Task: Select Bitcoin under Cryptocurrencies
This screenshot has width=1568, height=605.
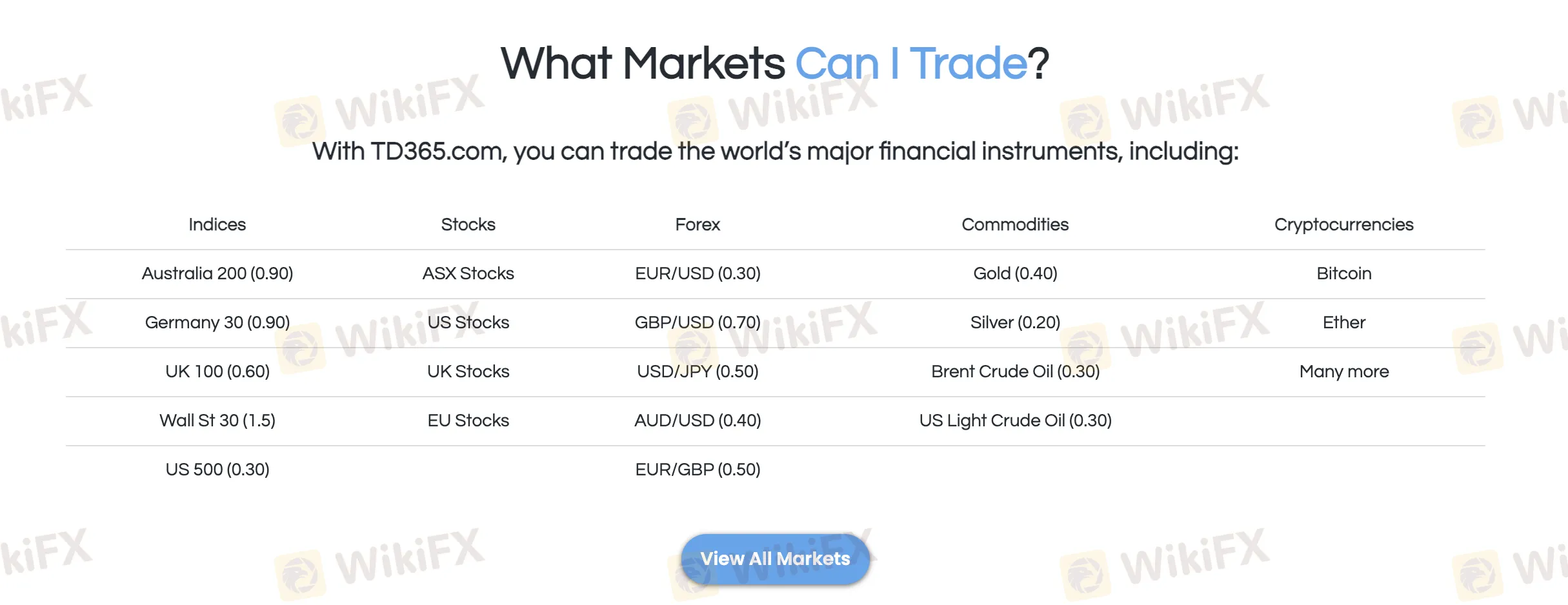Action: (x=1343, y=273)
